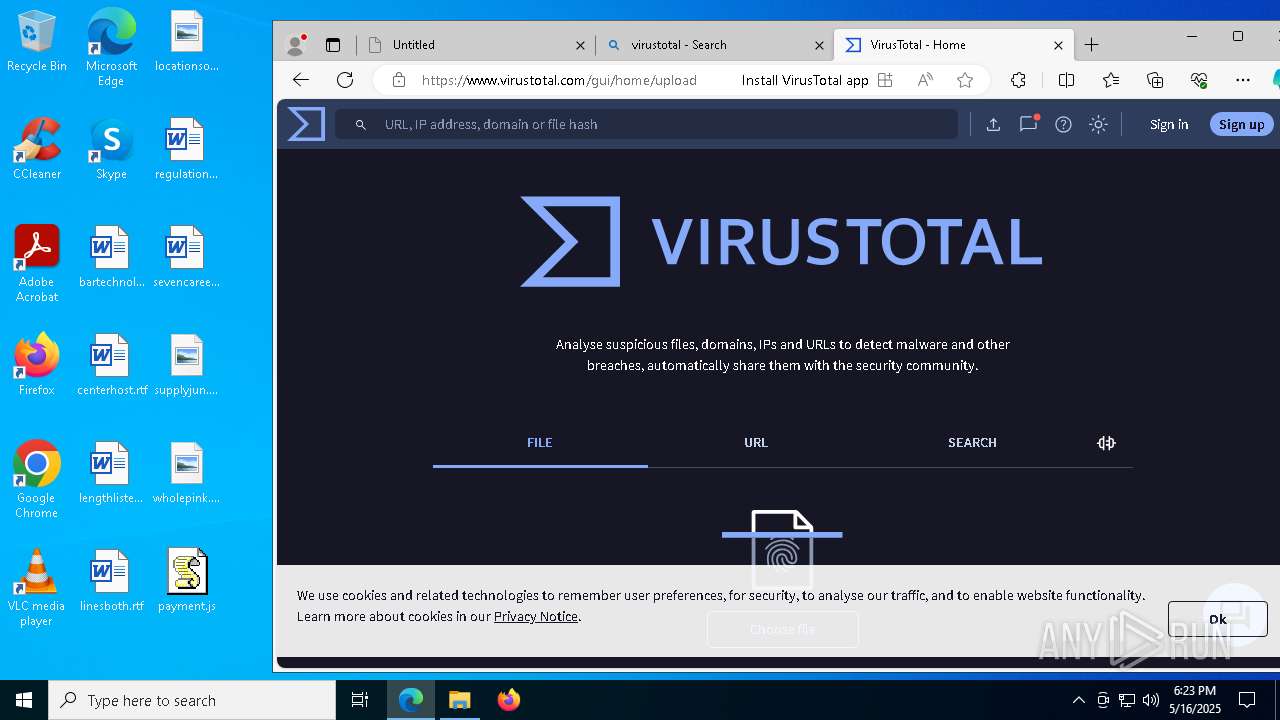
Task: Click the upload file icon in VirusTotal header
Action: [x=993, y=124]
